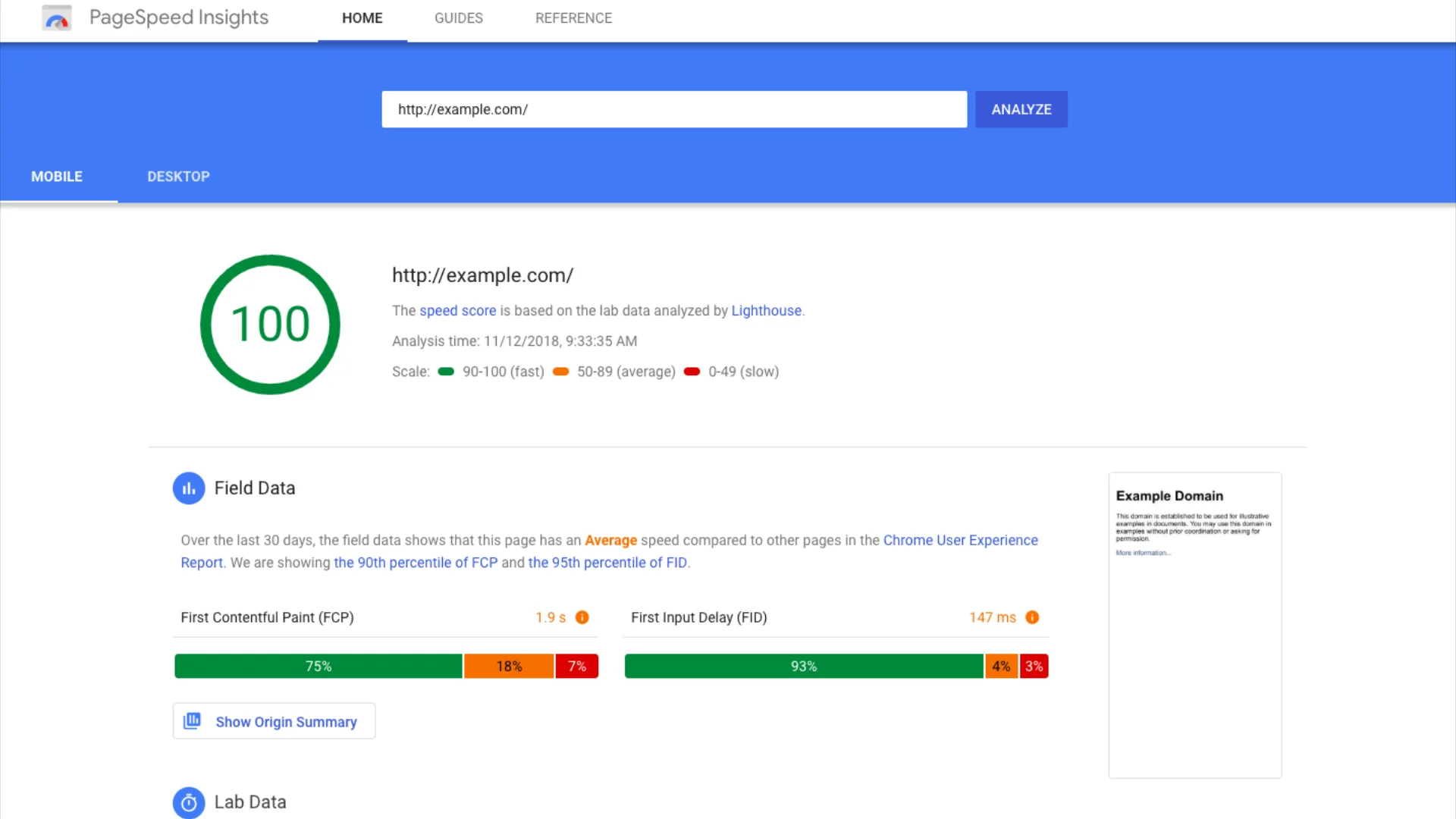Click the URL input field

point(674,109)
